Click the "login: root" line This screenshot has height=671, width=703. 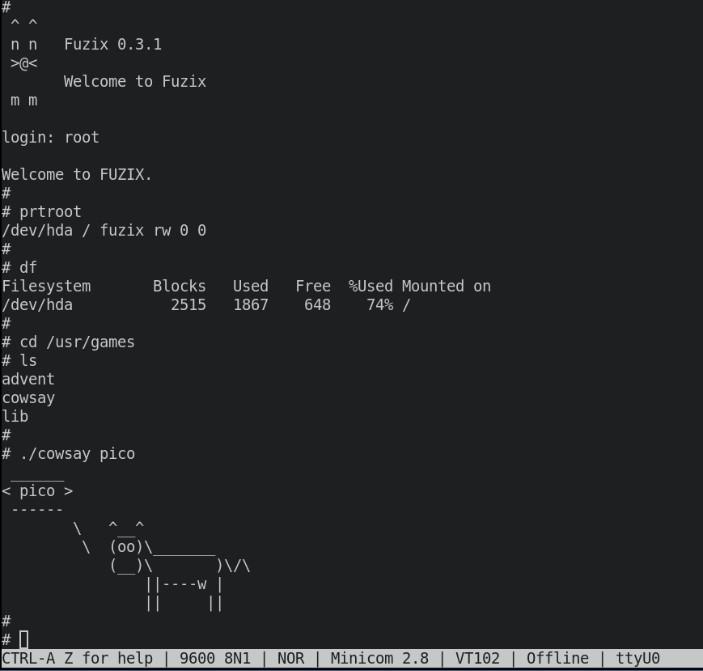tap(50, 137)
